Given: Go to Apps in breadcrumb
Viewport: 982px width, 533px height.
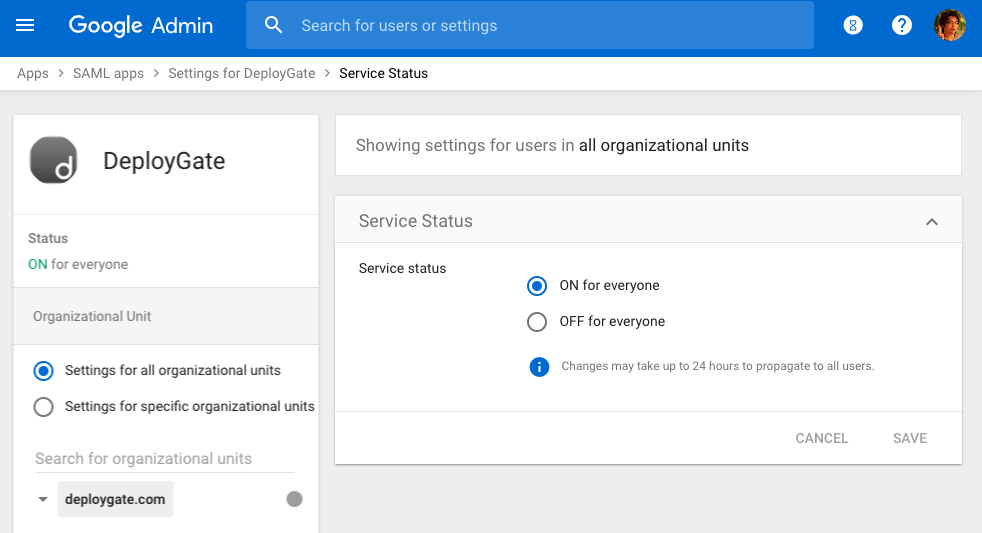Looking at the screenshot, I should click(33, 73).
